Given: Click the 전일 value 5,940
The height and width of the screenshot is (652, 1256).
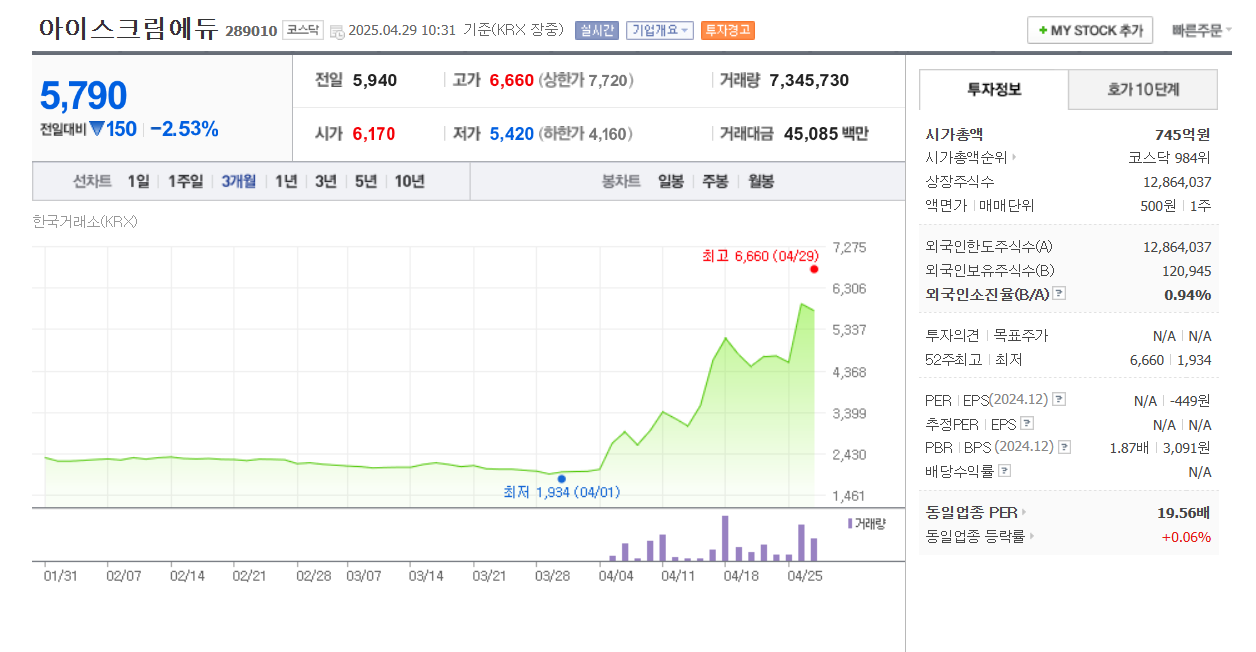Looking at the screenshot, I should [x=375, y=80].
